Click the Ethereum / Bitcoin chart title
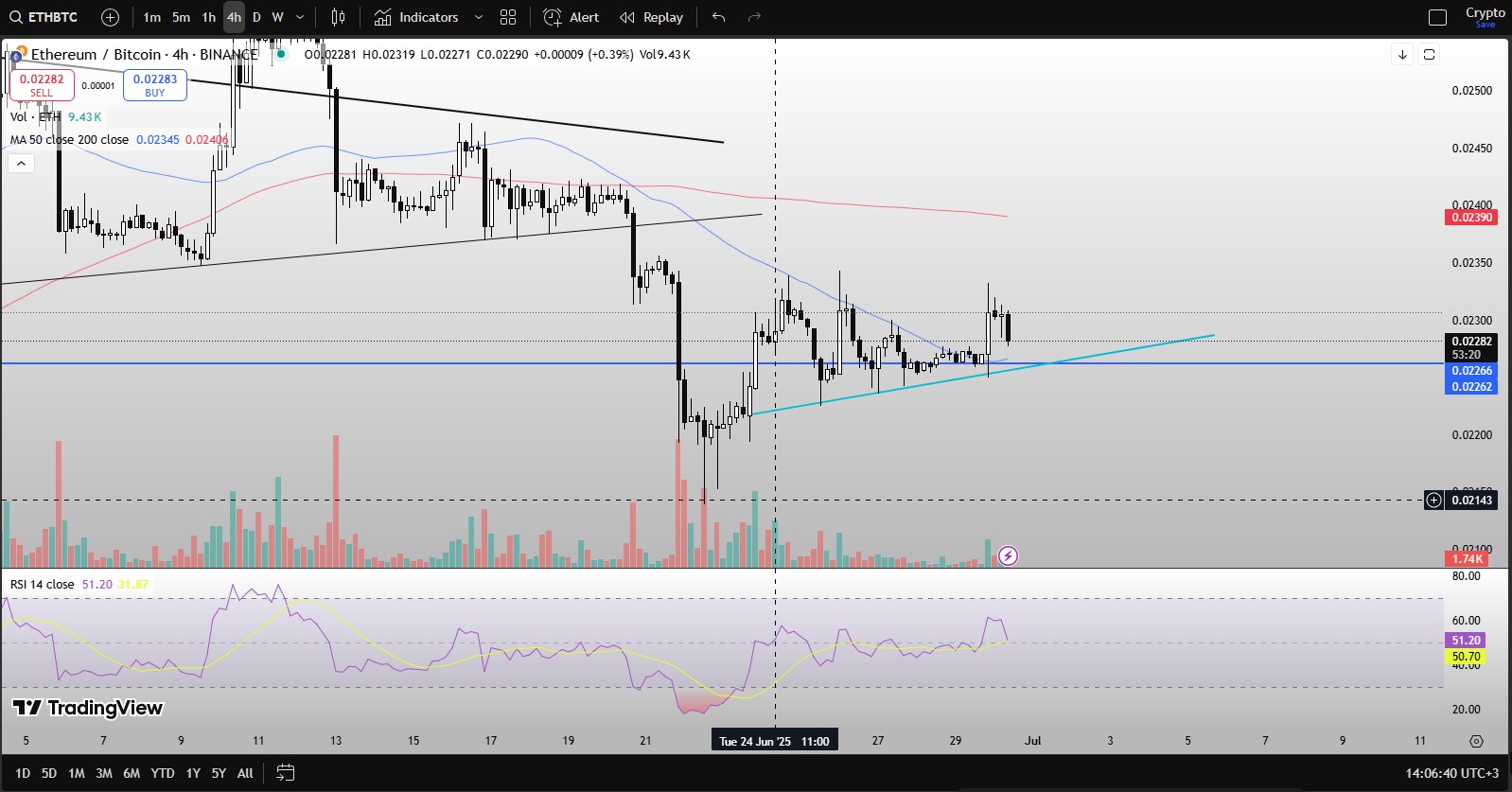1512x792 pixels. tap(144, 54)
